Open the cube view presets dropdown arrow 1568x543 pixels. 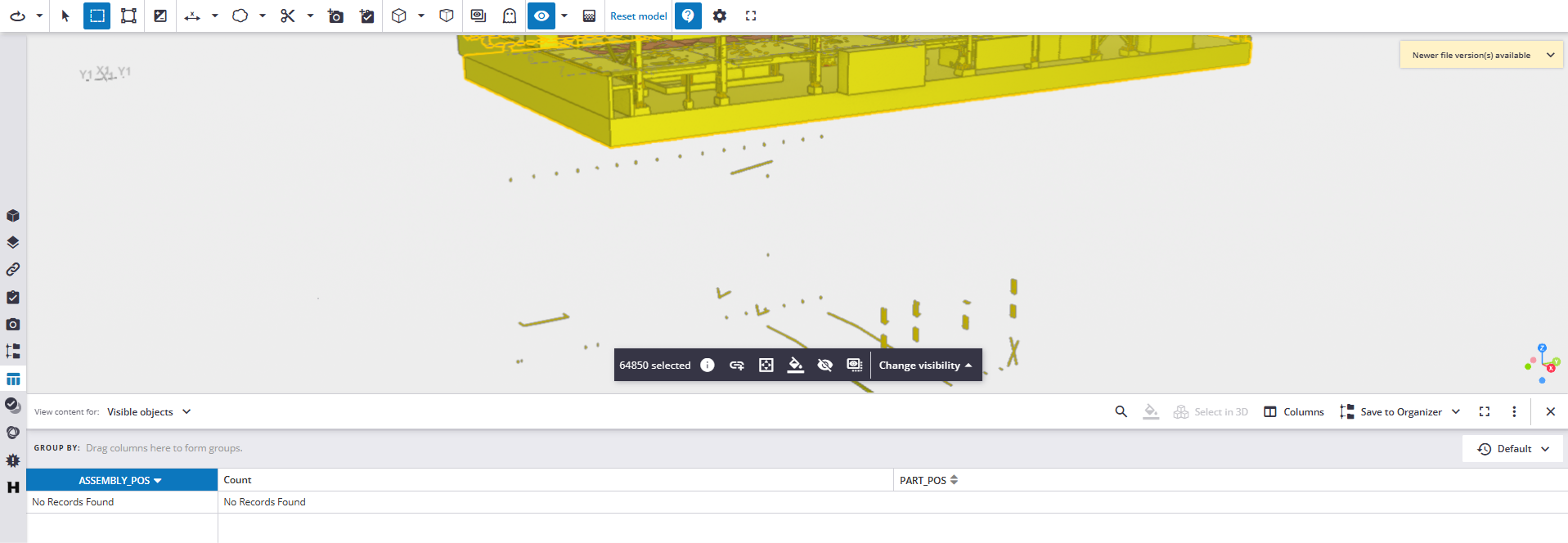click(x=421, y=16)
